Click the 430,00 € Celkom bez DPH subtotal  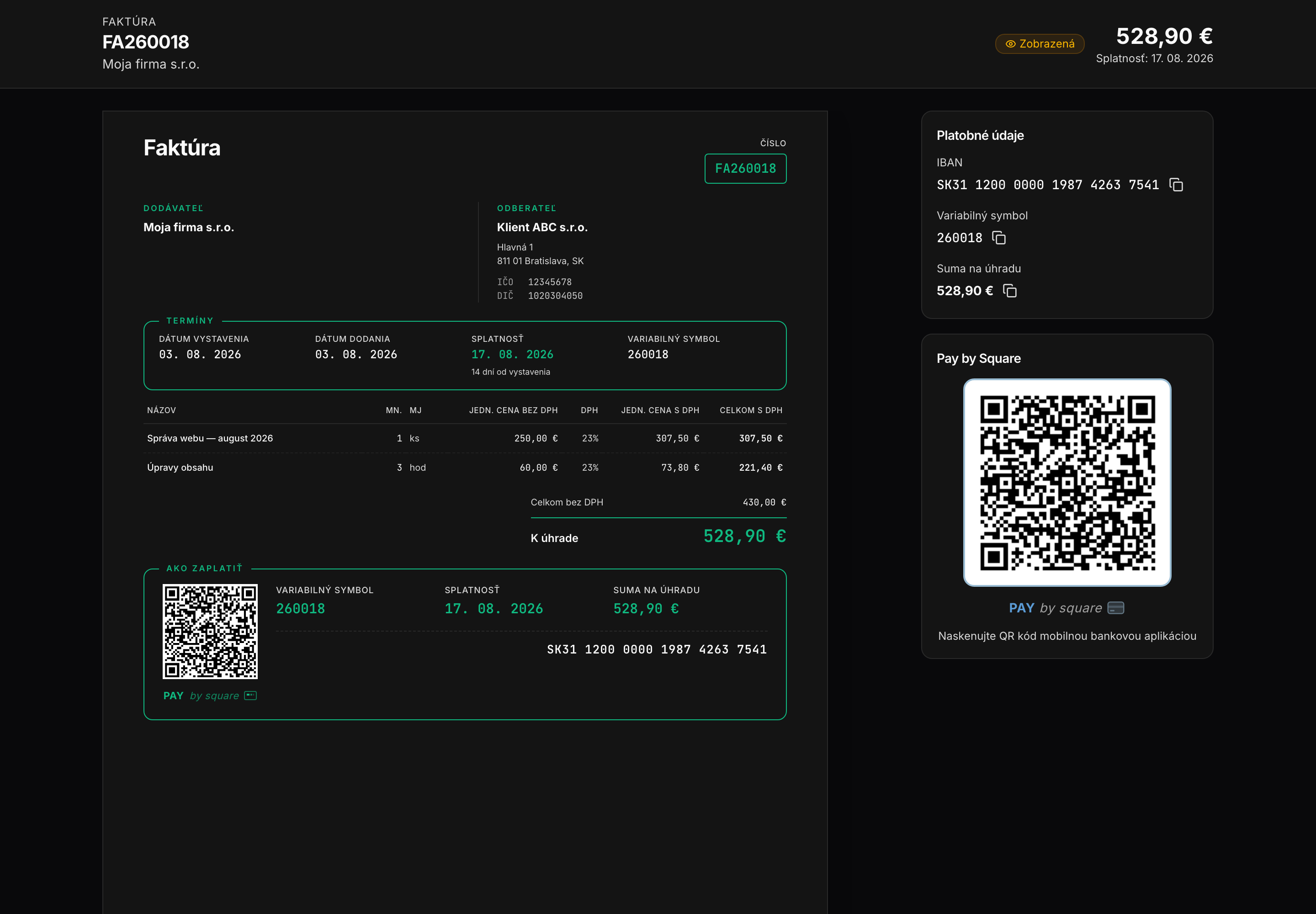pyautogui.click(x=764, y=502)
